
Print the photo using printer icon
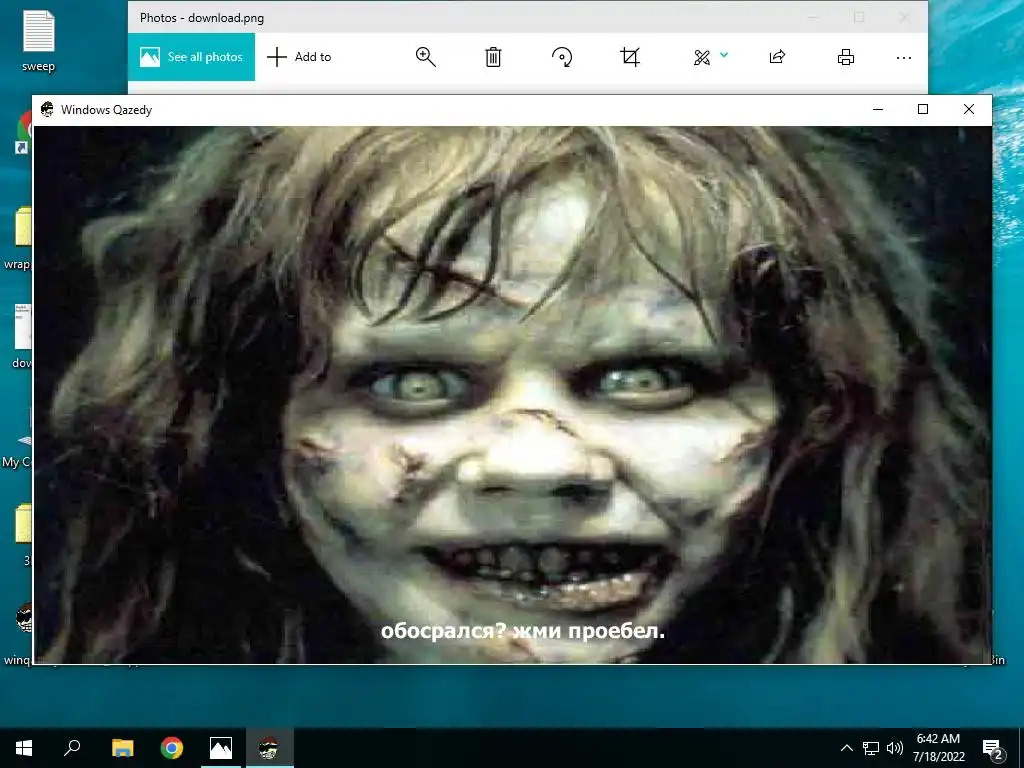(846, 57)
